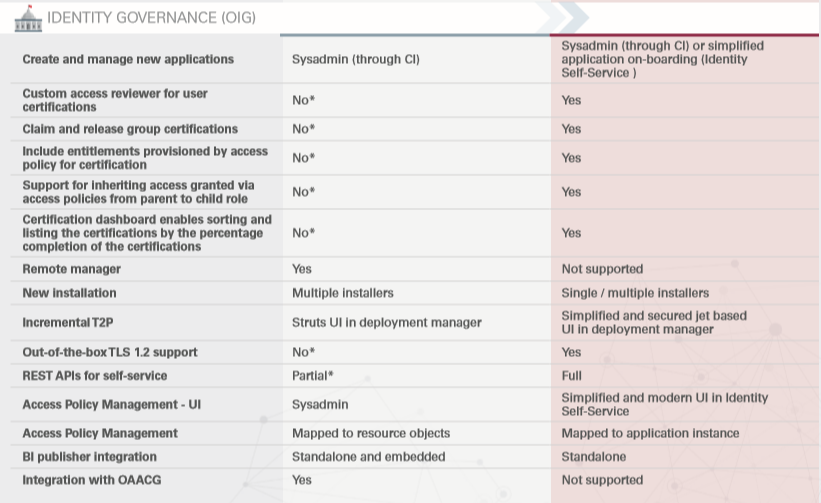Select the 'Create and manage new applications' row label

[x=128, y=59]
